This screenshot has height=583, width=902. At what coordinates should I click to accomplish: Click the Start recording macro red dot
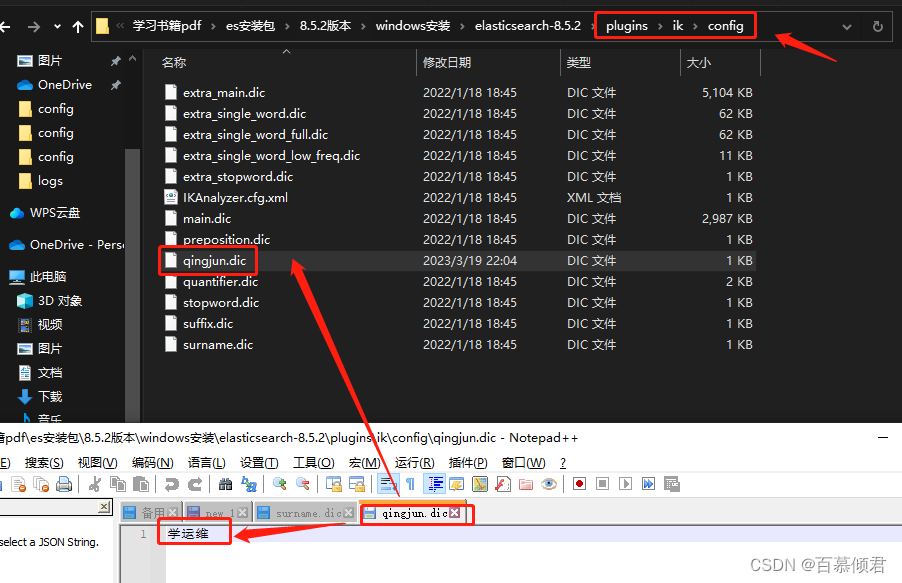click(x=579, y=484)
